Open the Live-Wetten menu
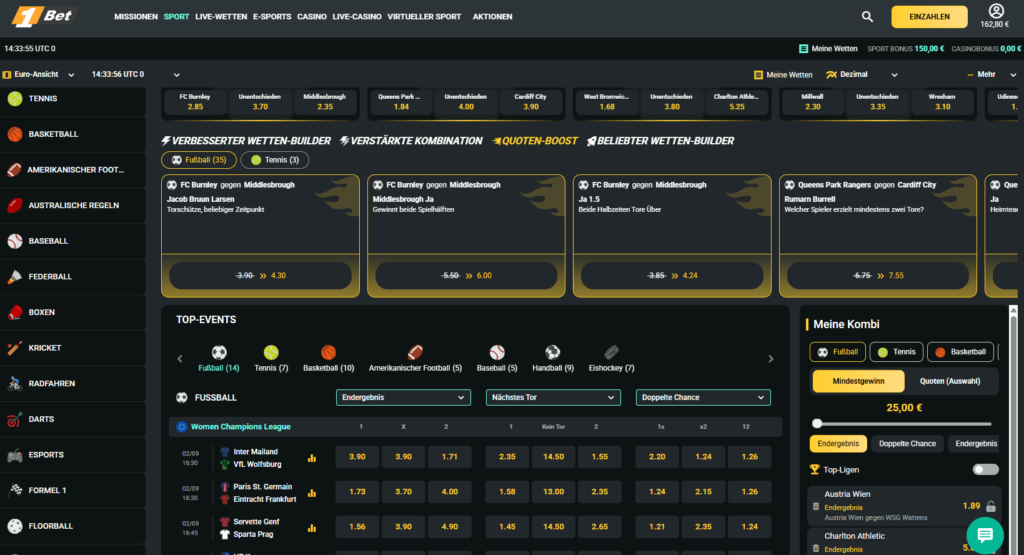 (x=221, y=17)
